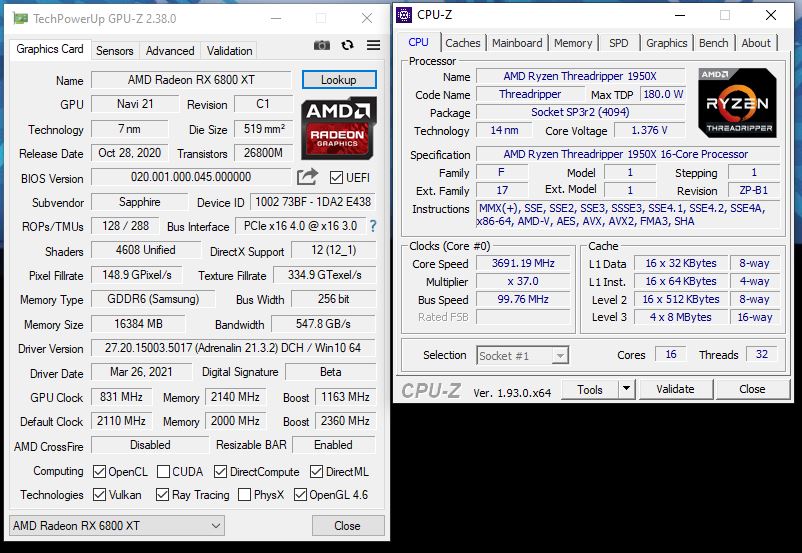Click the Threads value 32

pyautogui.click(x=762, y=355)
